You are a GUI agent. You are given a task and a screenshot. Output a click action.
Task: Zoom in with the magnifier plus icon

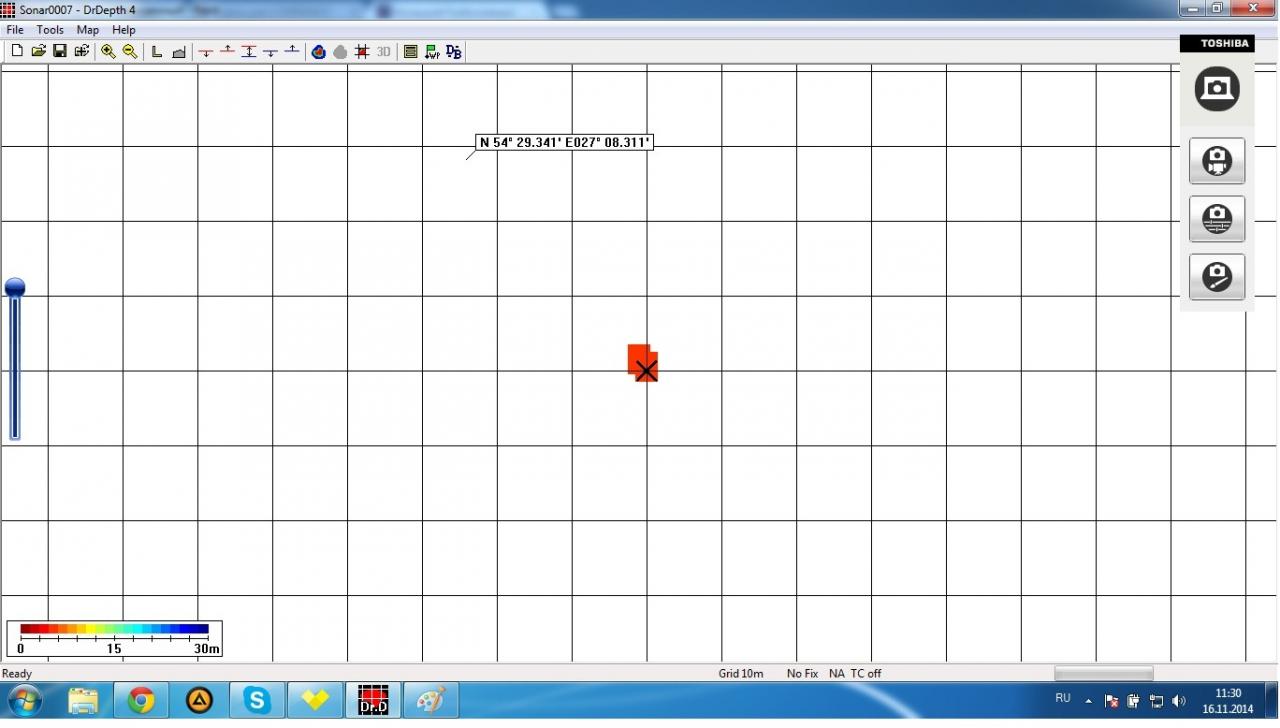(x=108, y=51)
